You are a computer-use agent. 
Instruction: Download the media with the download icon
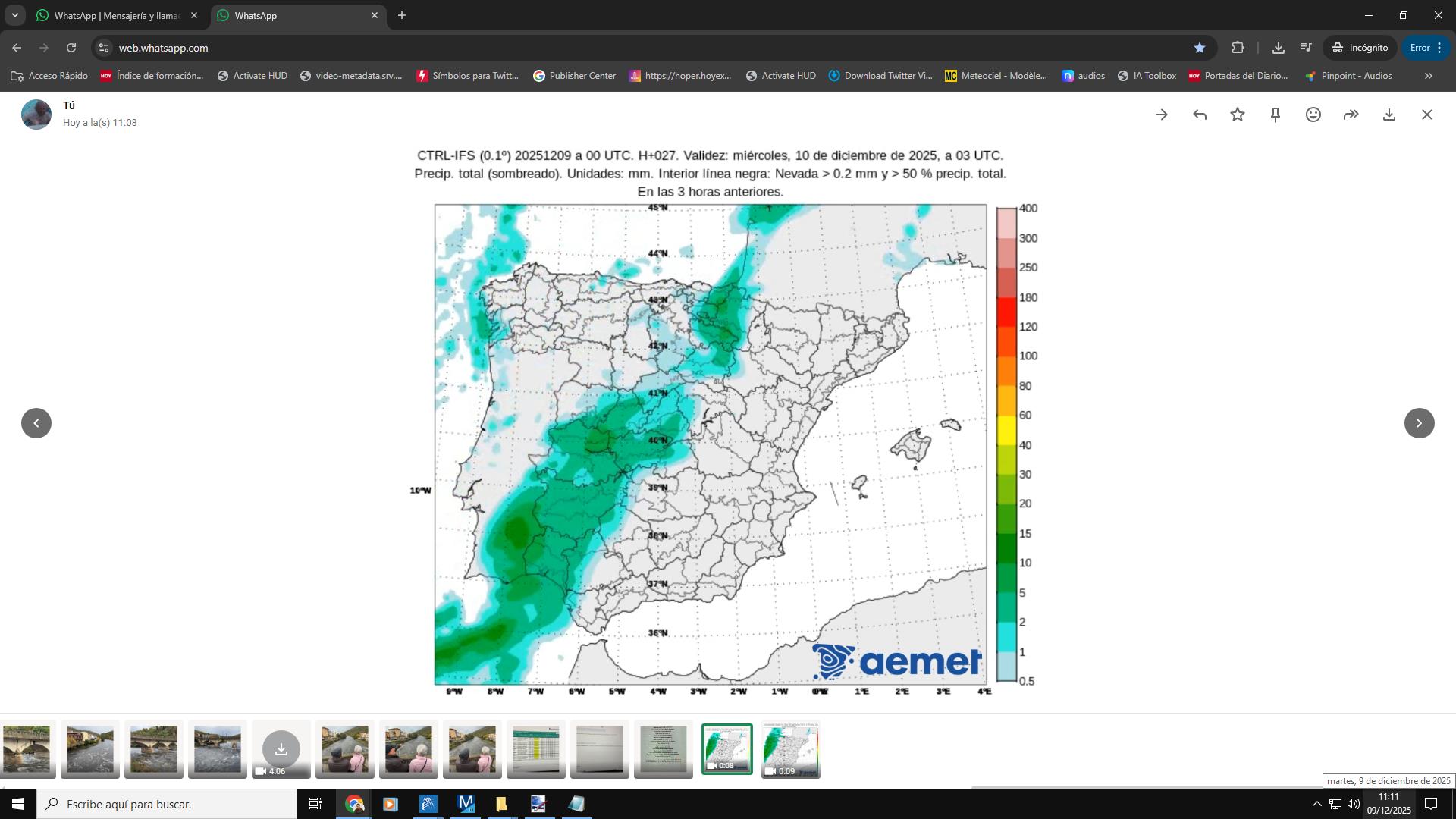[1389, 115]
